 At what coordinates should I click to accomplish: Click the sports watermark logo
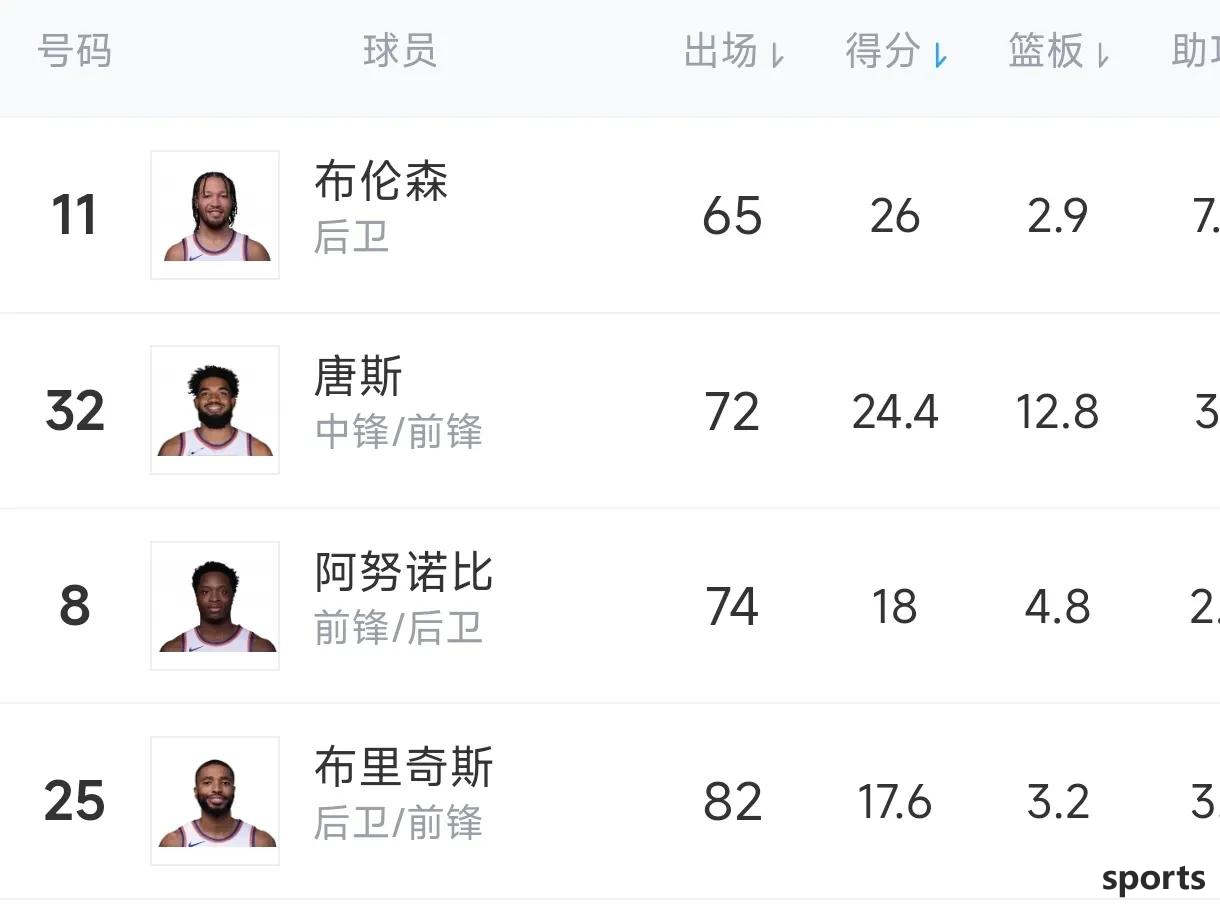[1154, 880]
